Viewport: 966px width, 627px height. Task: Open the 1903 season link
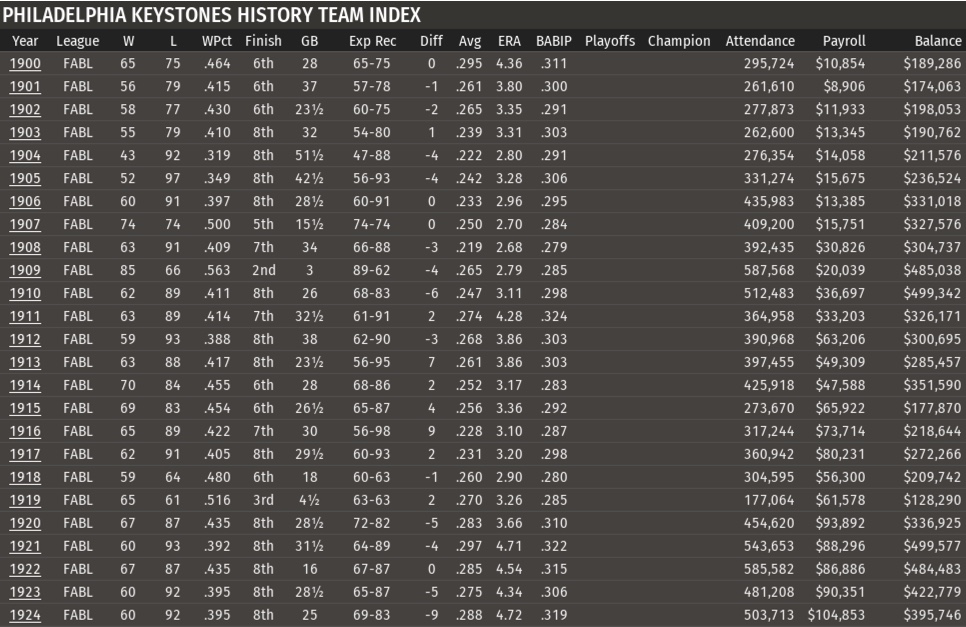[25, 132]
